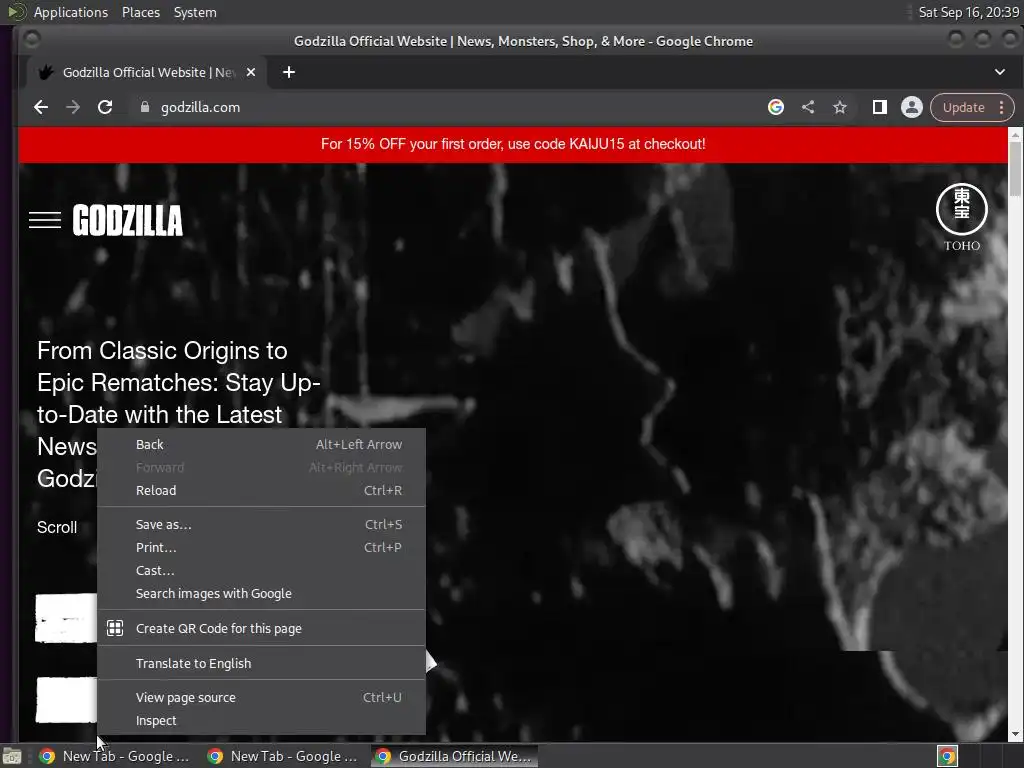
Task: Click the Chrome tray icon at bottom right
Action: point(948,756)
